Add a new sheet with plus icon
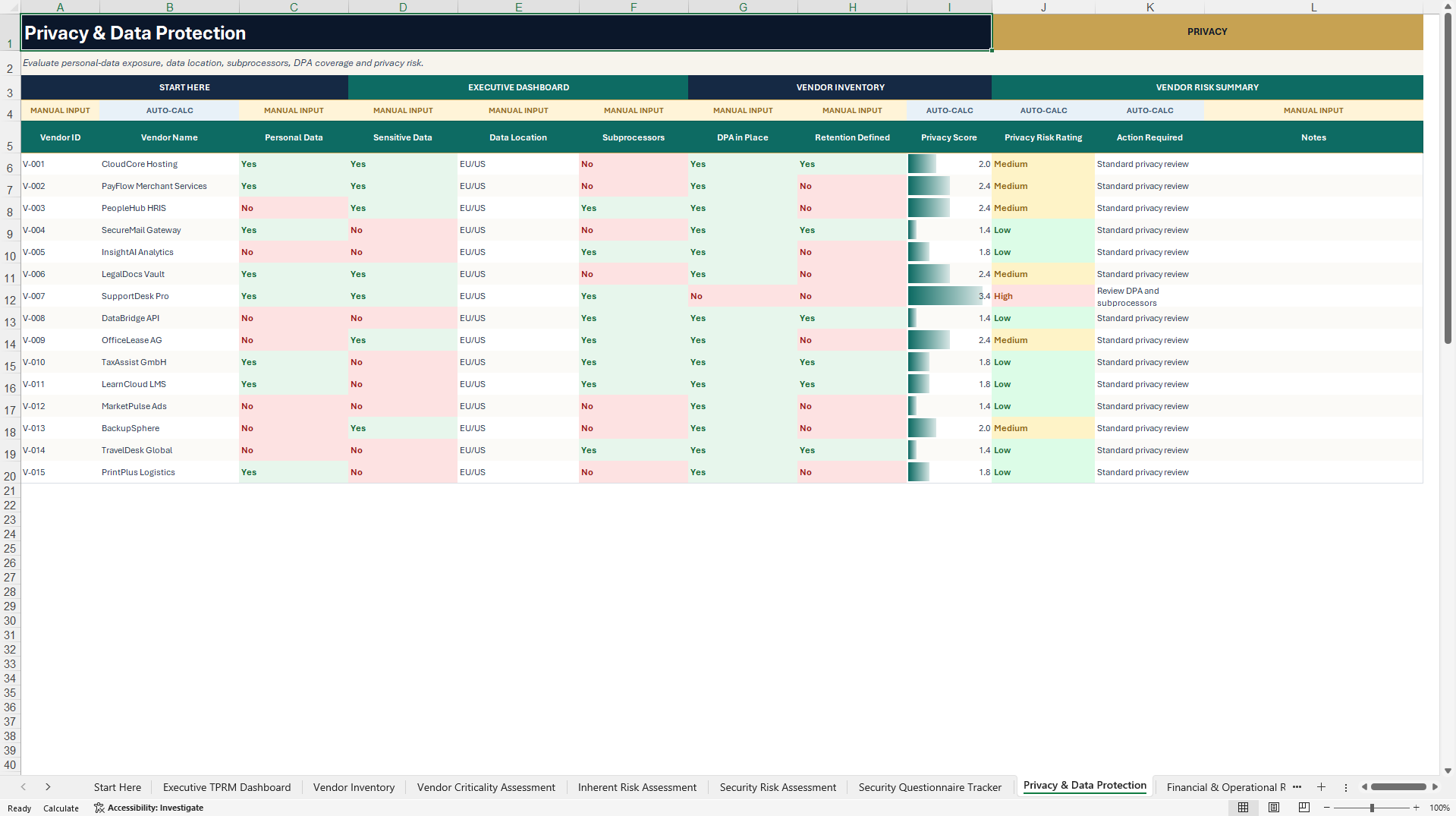Screen dimensions: 1456x816 point(1321,787)
